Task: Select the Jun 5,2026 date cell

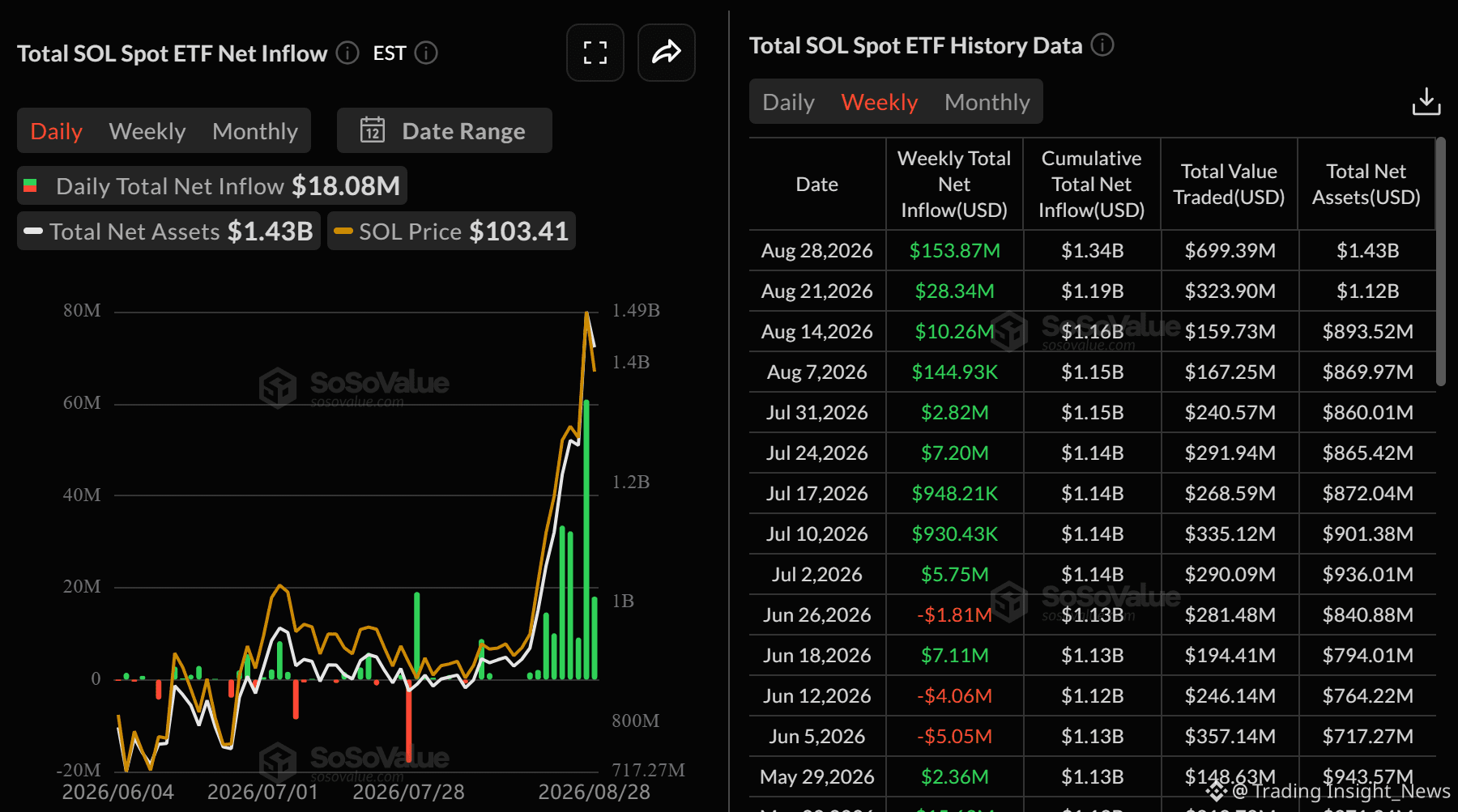Action: (817, 737)
